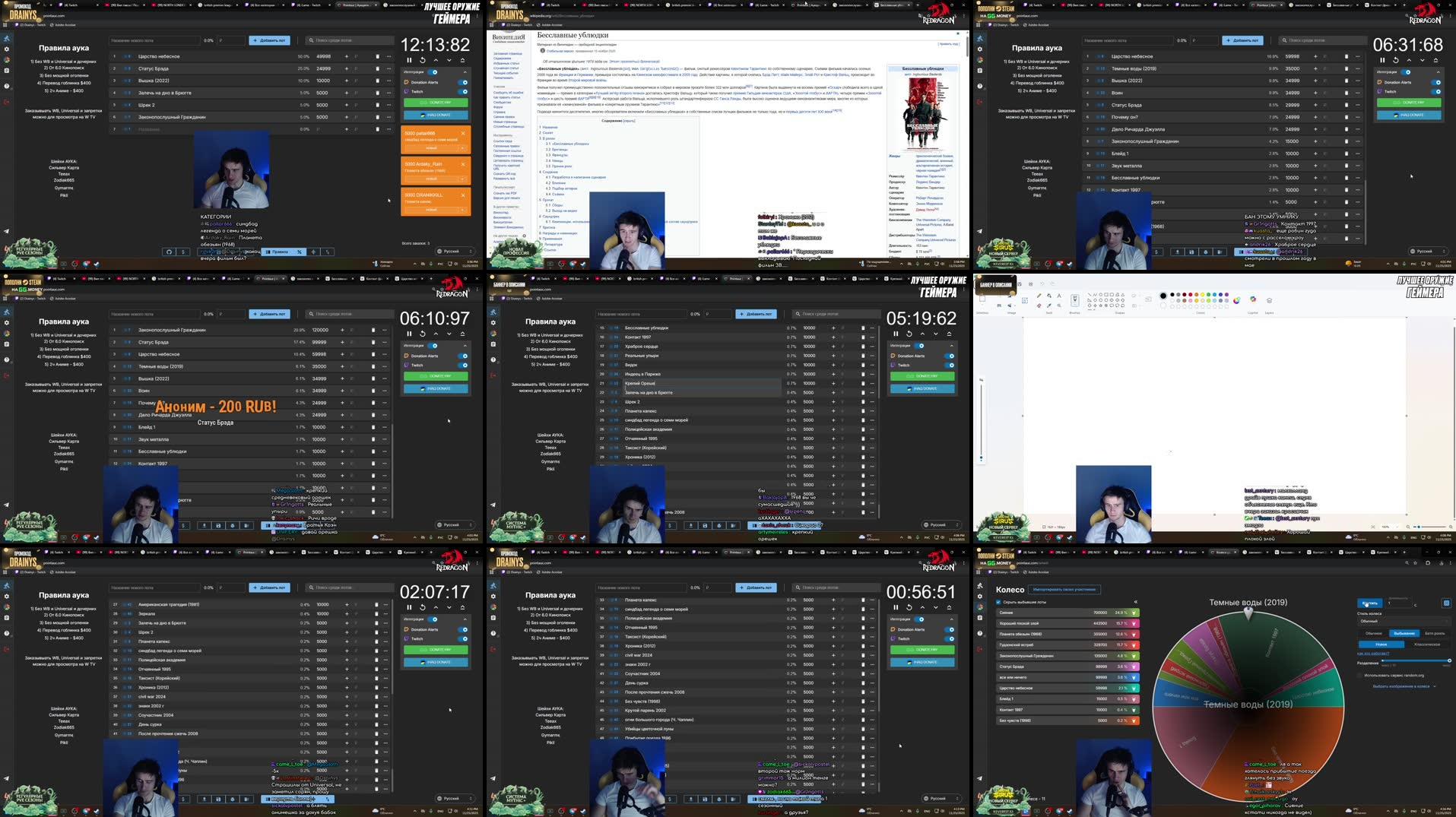Viewport: 1456px width, 817px height.
Task: Select the Eraser tool in Paint
Action: (x=1039, y=304)
